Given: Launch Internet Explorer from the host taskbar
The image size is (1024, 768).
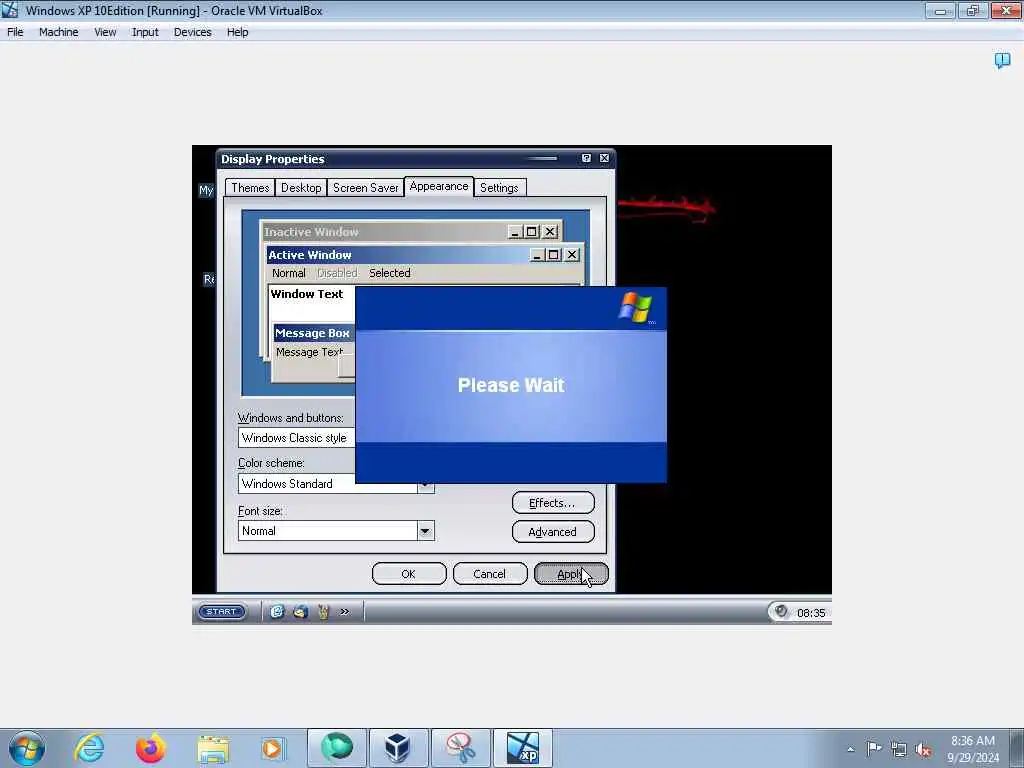Looking at the screenshot, I should point(89,748).
